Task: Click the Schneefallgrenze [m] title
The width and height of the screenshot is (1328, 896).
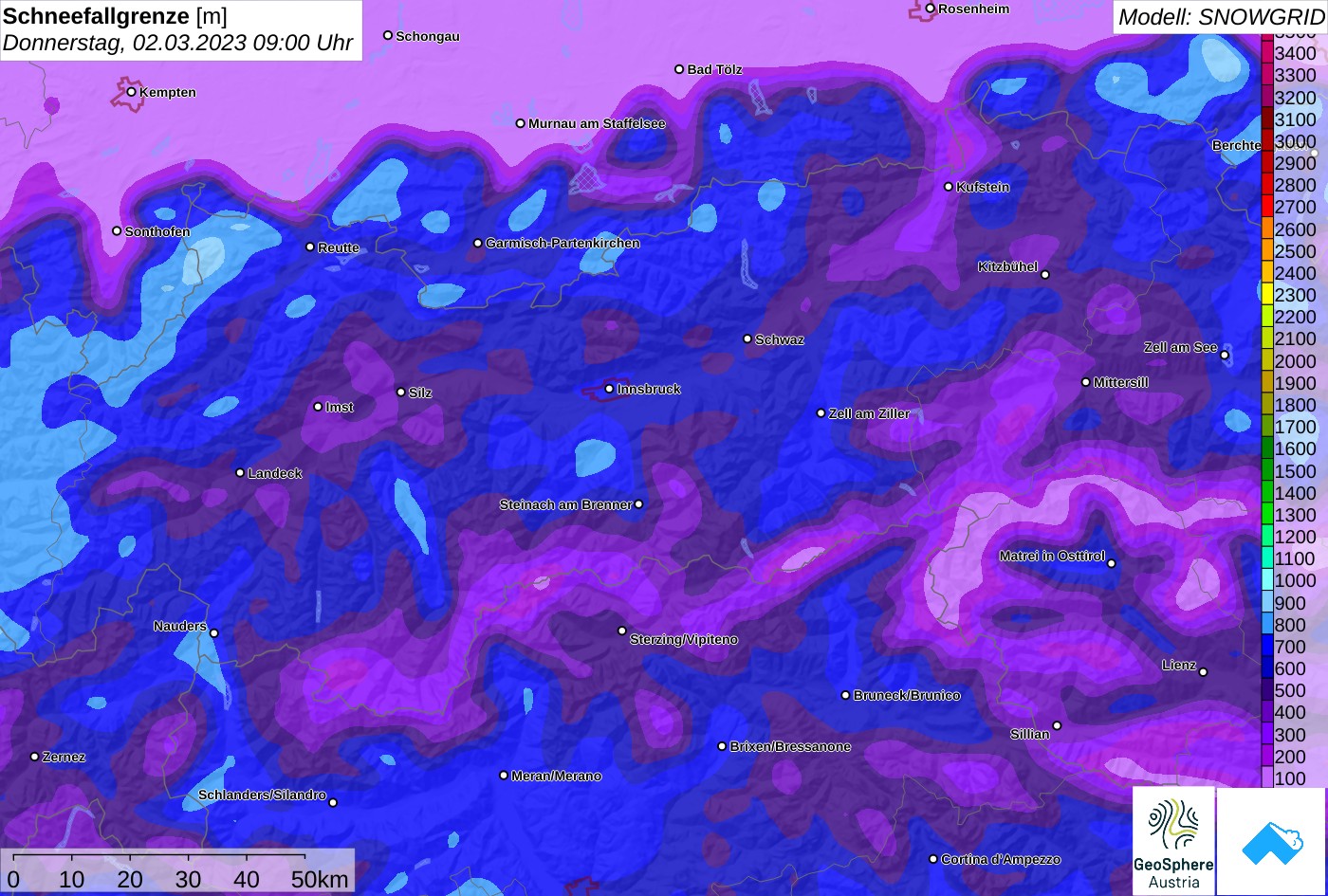Action: [x=115, y=15]
